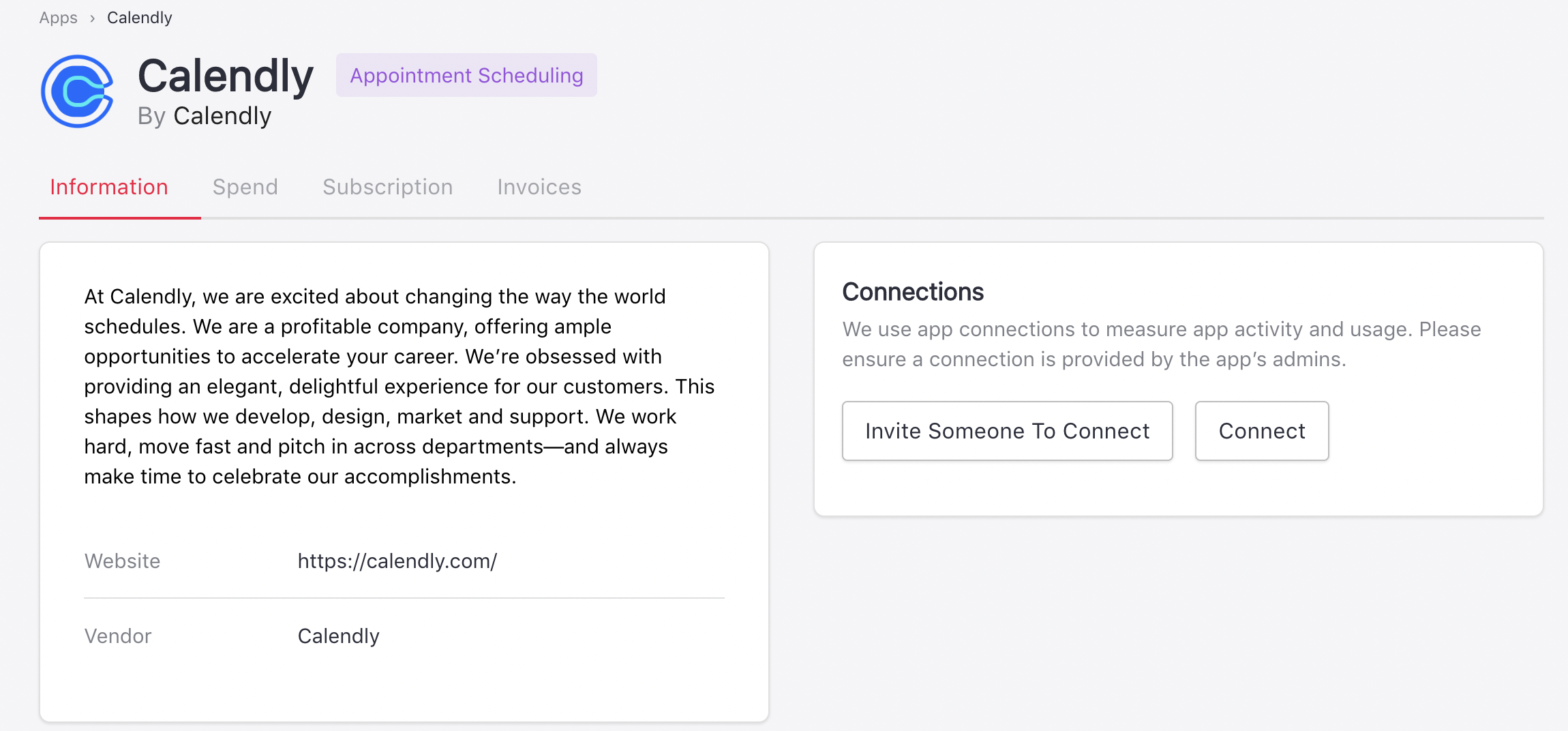
Task: Click the Vendor field label
Action: [117, 636]
